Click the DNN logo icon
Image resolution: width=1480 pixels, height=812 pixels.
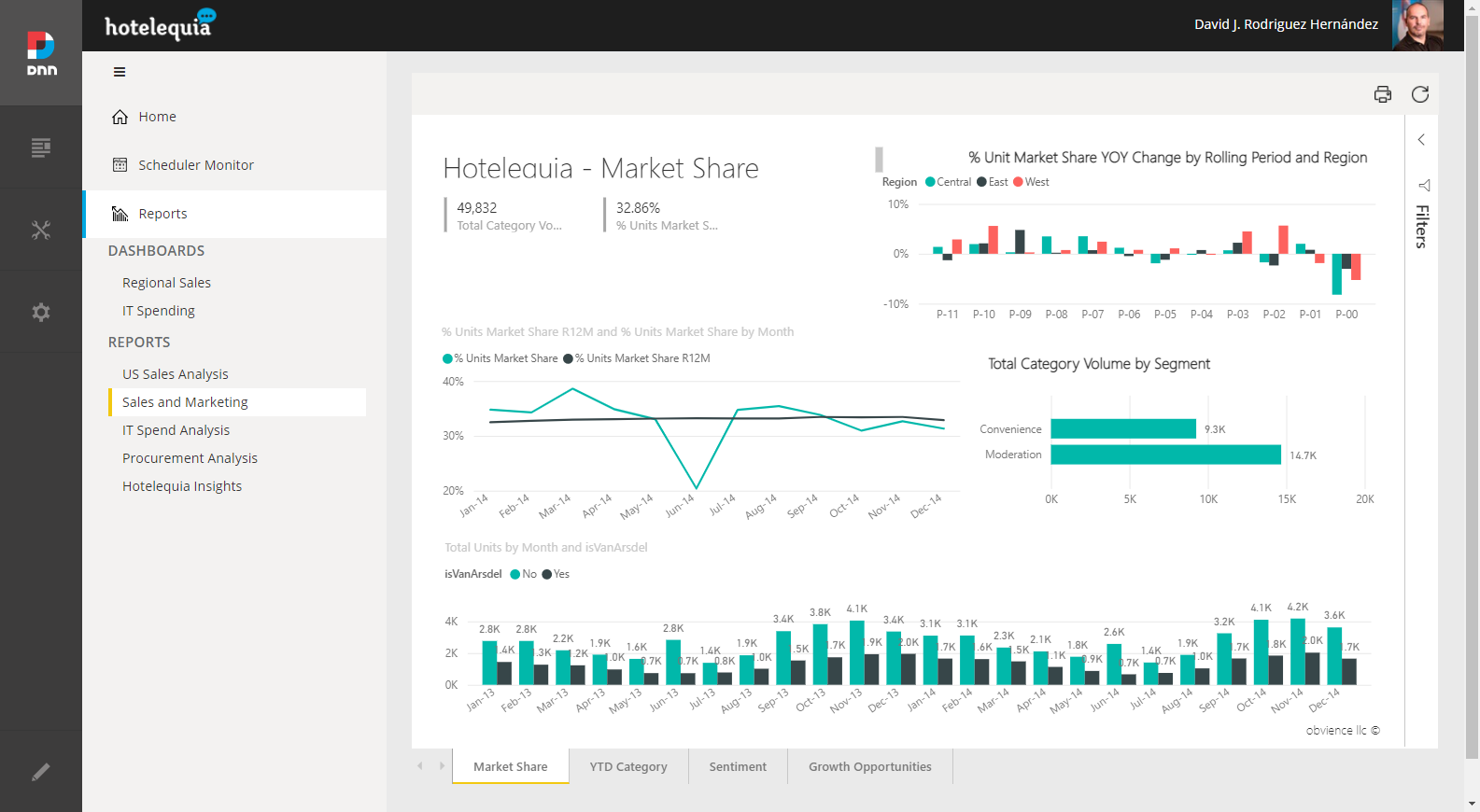click(41, 53)
